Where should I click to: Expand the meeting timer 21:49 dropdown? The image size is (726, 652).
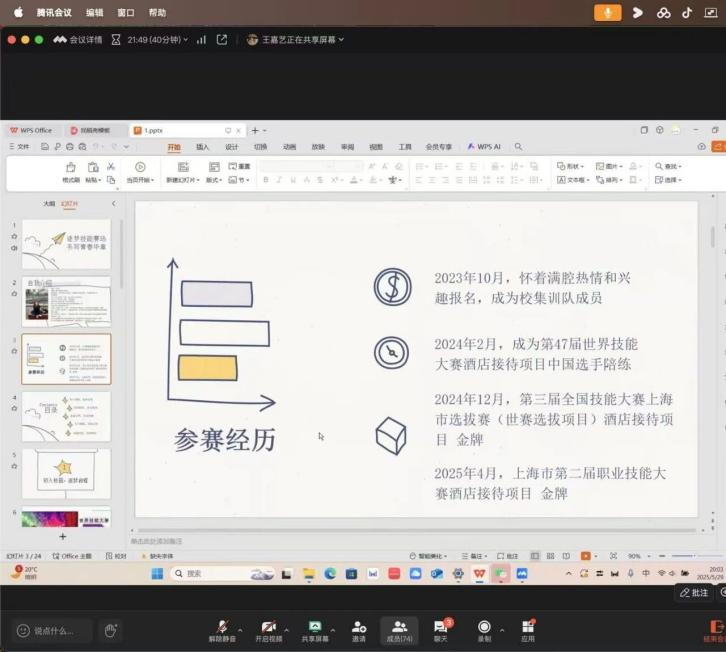coord(185,39)
